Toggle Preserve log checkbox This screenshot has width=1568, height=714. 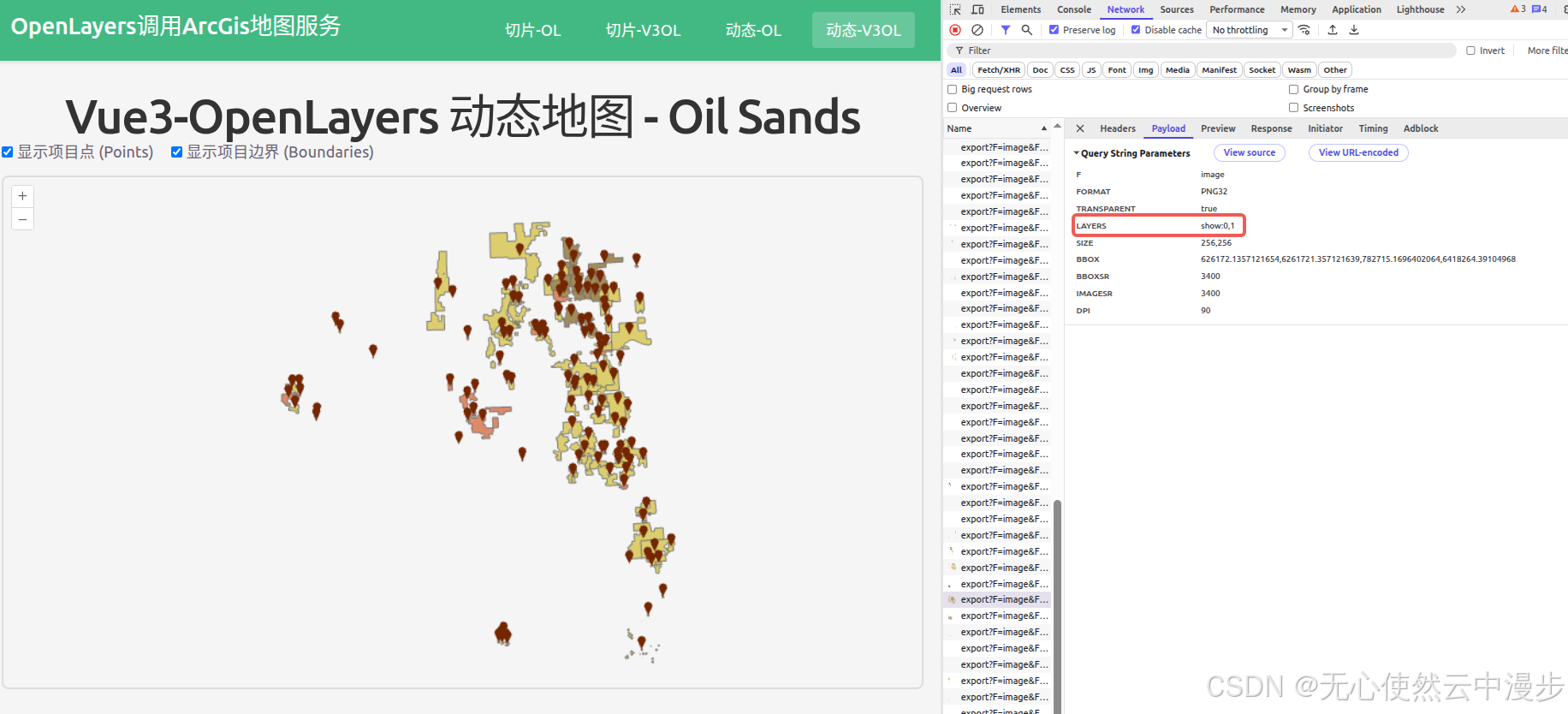pyautogui.click(x=1054, y=30)
